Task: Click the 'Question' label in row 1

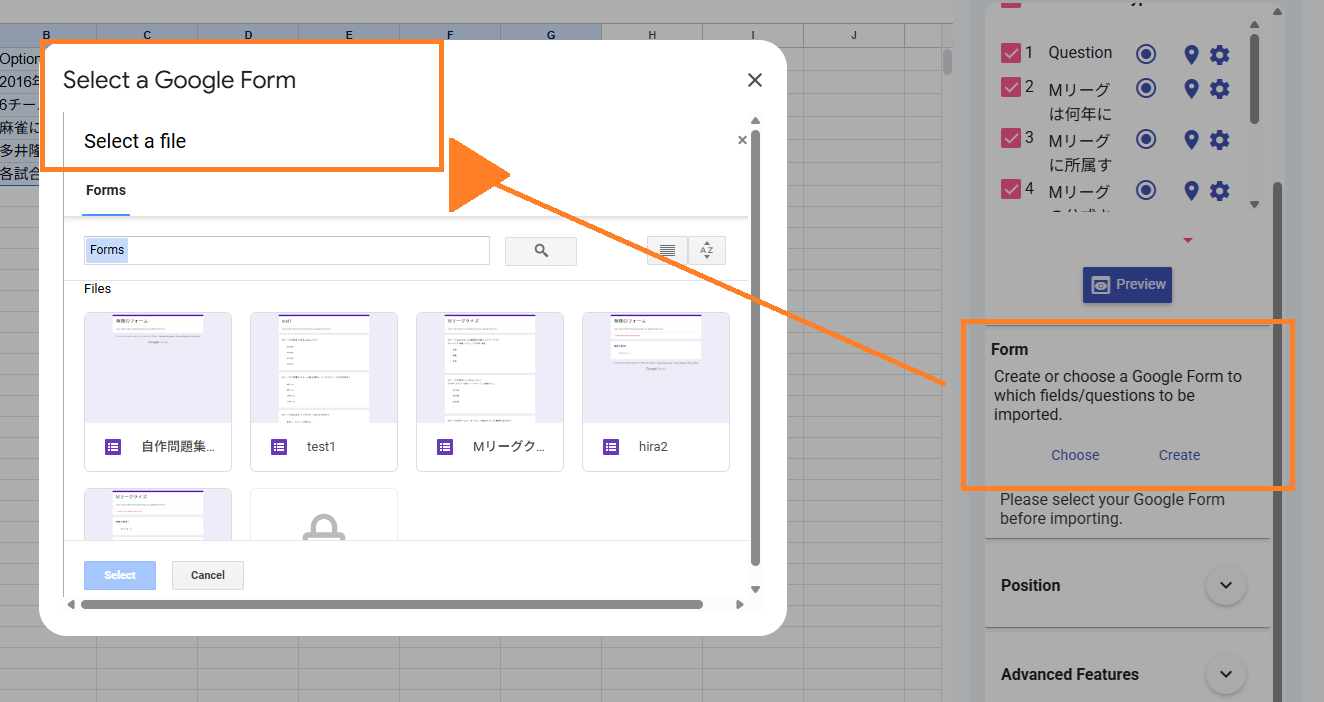Action: pos(1080,53)
